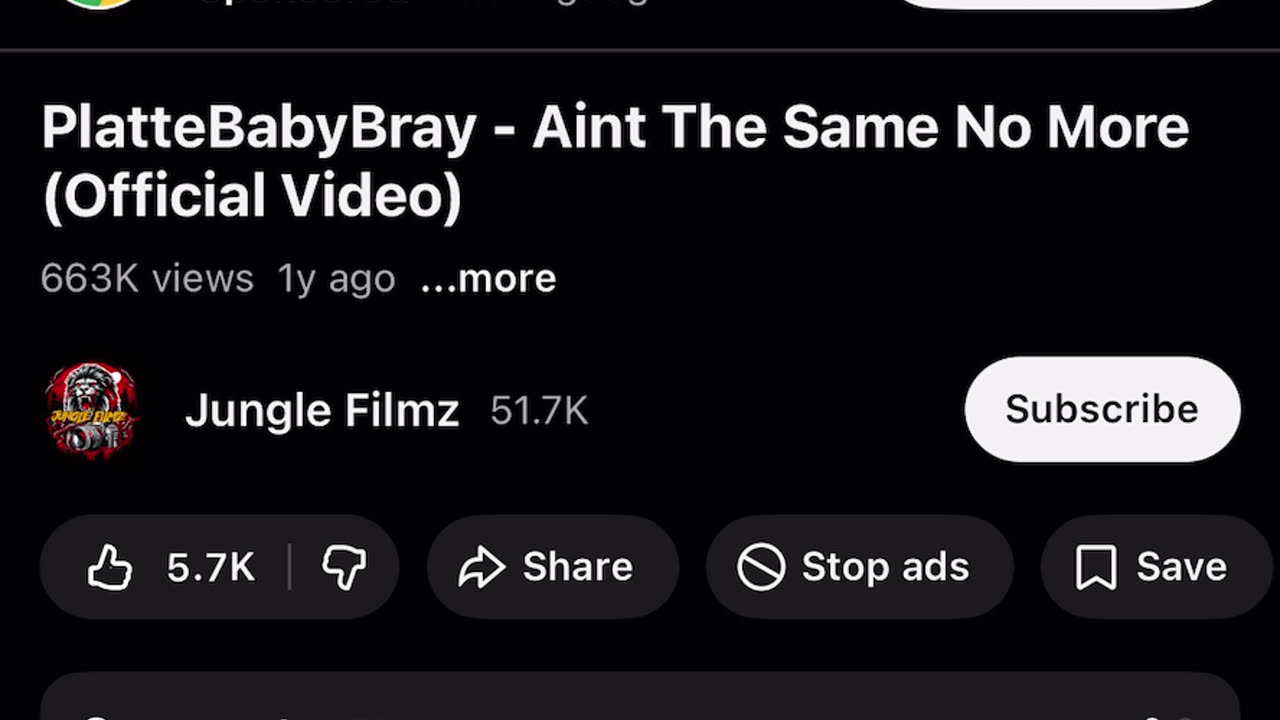Tap the '1y ago' upload date

point(337,278)
